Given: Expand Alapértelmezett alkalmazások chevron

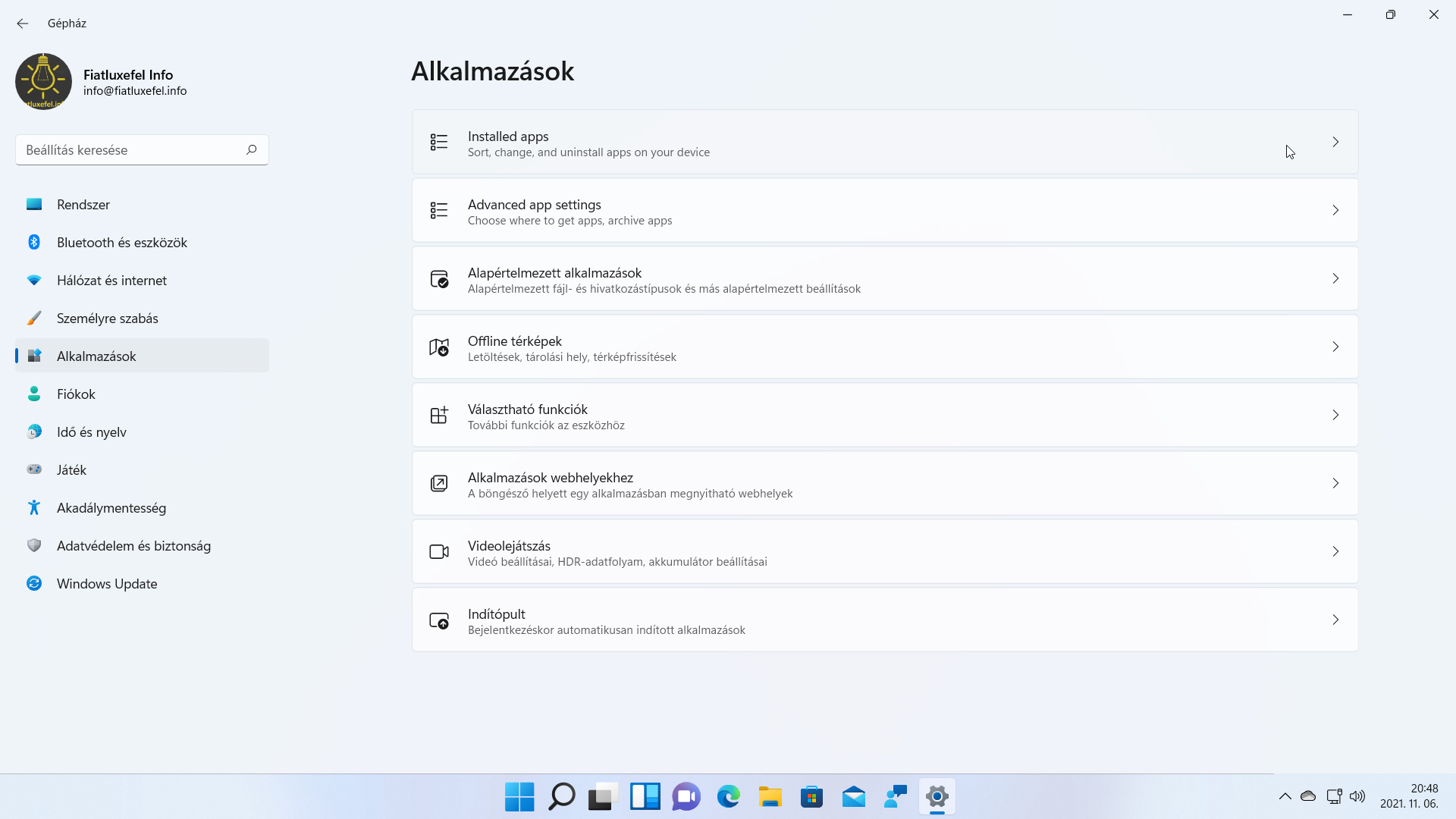Looking at the screenshot, I should (1335, 278).
